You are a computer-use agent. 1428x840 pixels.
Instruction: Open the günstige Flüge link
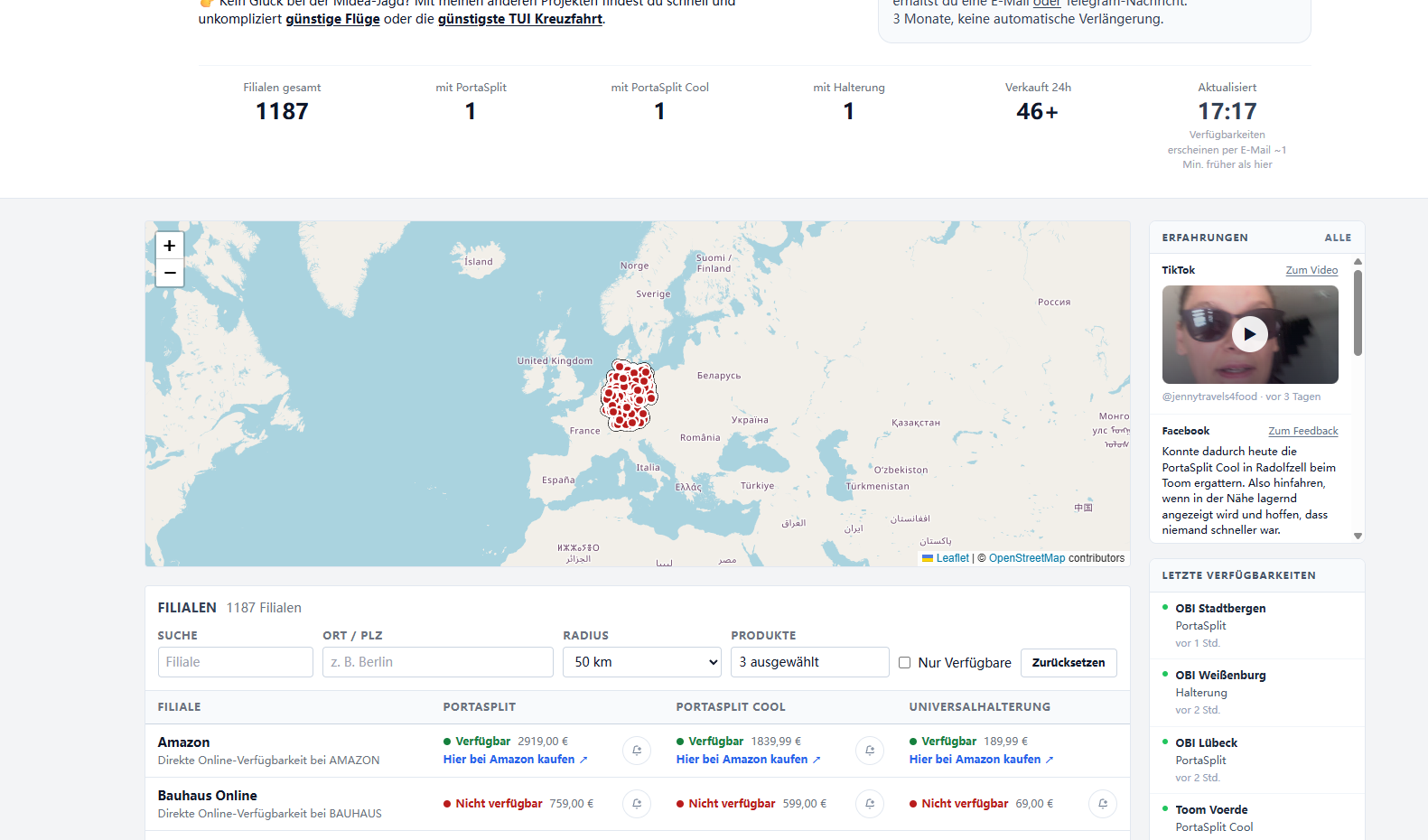[x=332, y=19]
